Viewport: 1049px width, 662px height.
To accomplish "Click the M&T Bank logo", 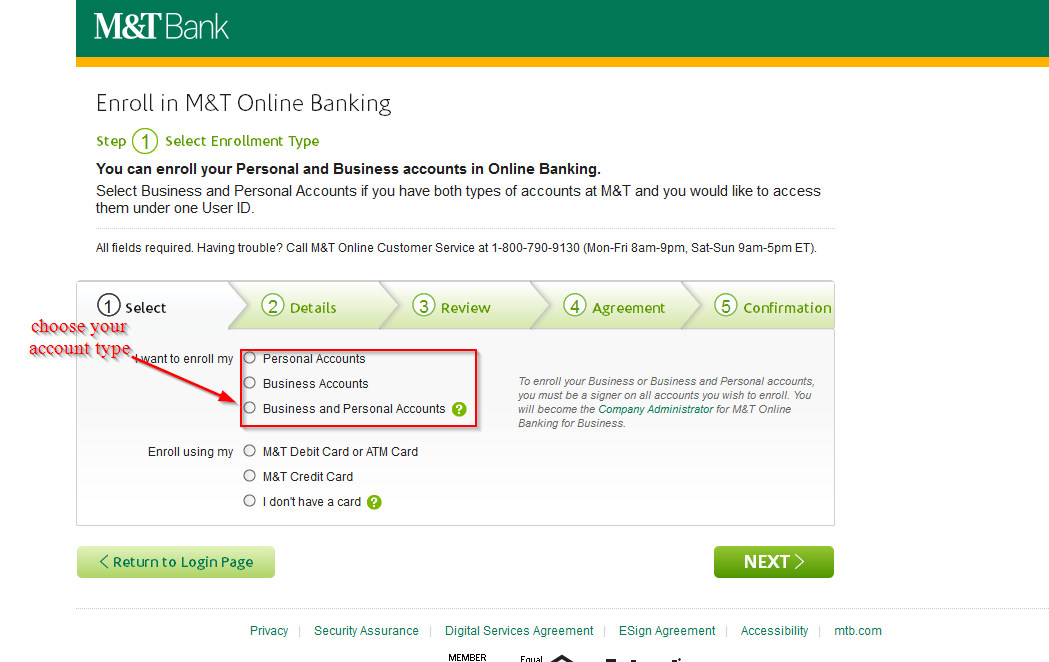I will 161,27.
